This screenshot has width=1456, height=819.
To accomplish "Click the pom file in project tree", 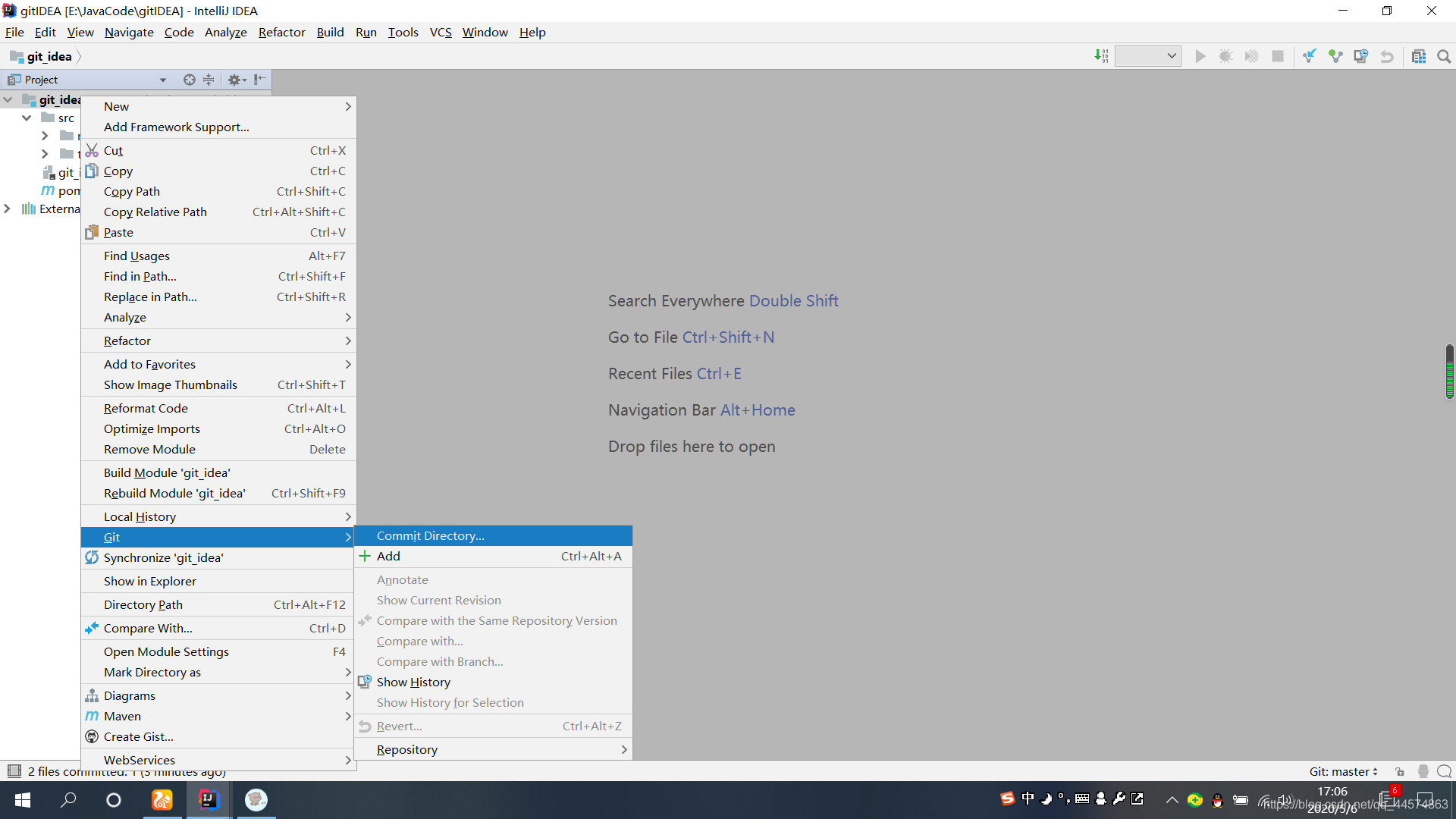I will click(x=61, y=190).
